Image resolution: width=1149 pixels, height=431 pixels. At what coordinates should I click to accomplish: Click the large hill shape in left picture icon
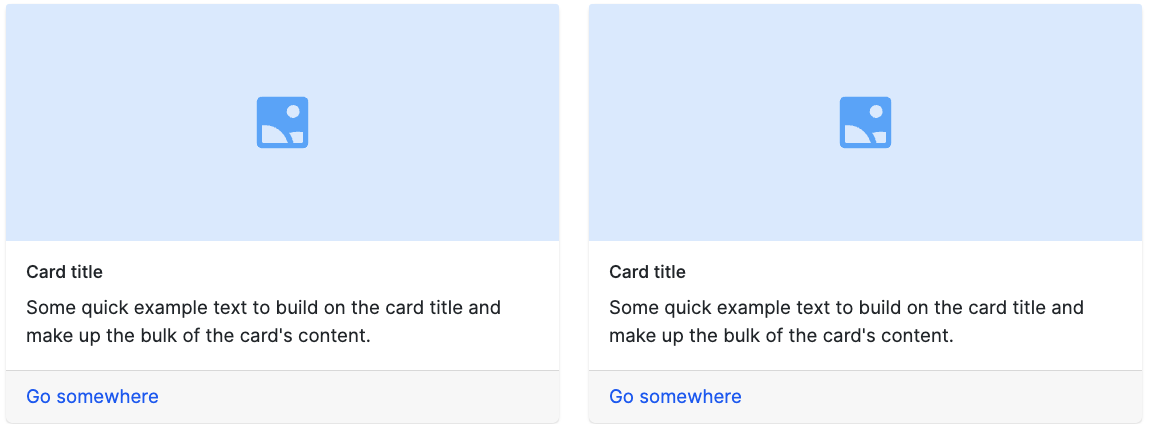click(x=271, y=135)
